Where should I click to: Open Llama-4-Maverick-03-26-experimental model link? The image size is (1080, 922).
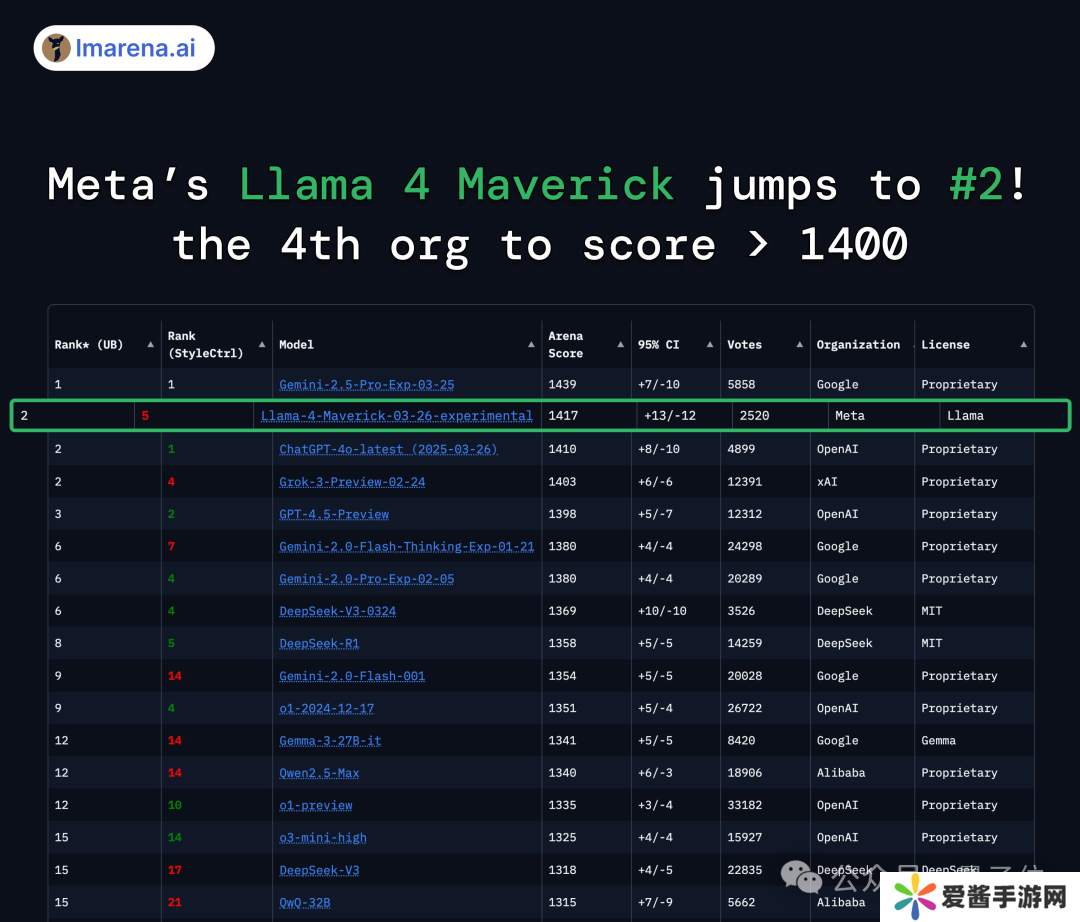click(x=396, y=416)
